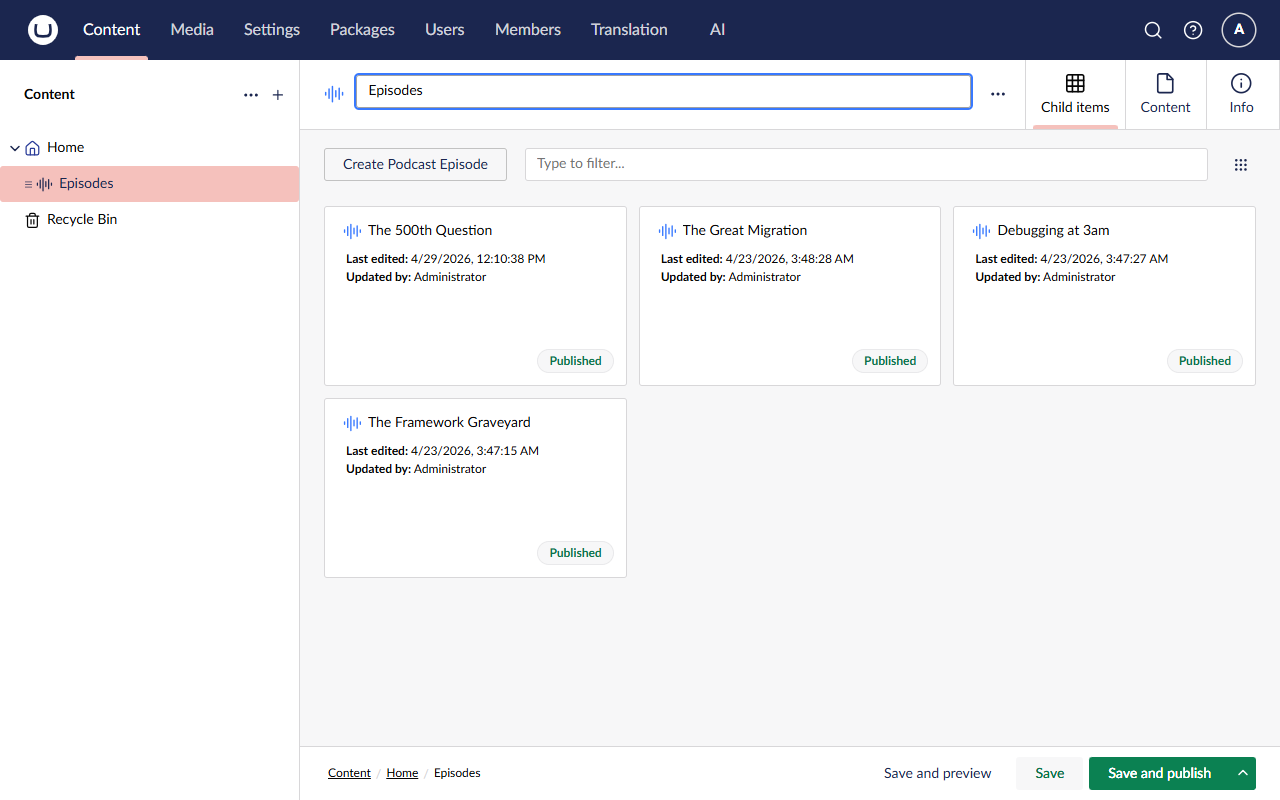The height and width of the screenshot is (800, 1280).
Task: Open The Framework Graveyard episode title
Action: click(449, 423)
